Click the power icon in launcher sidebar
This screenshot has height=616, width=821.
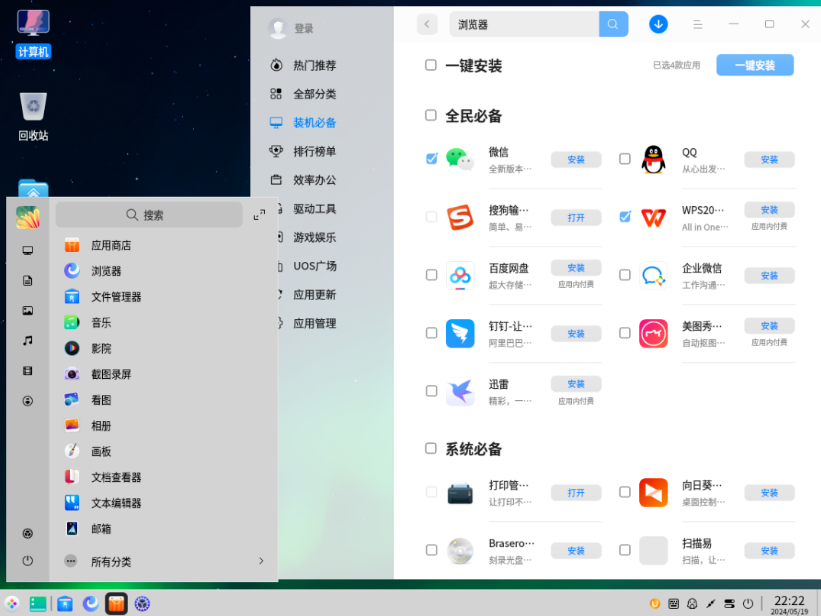(28, 560)
